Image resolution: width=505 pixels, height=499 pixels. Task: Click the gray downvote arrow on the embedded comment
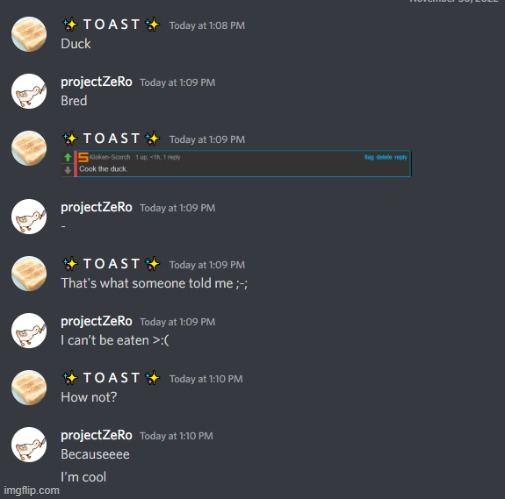(68, 170)
